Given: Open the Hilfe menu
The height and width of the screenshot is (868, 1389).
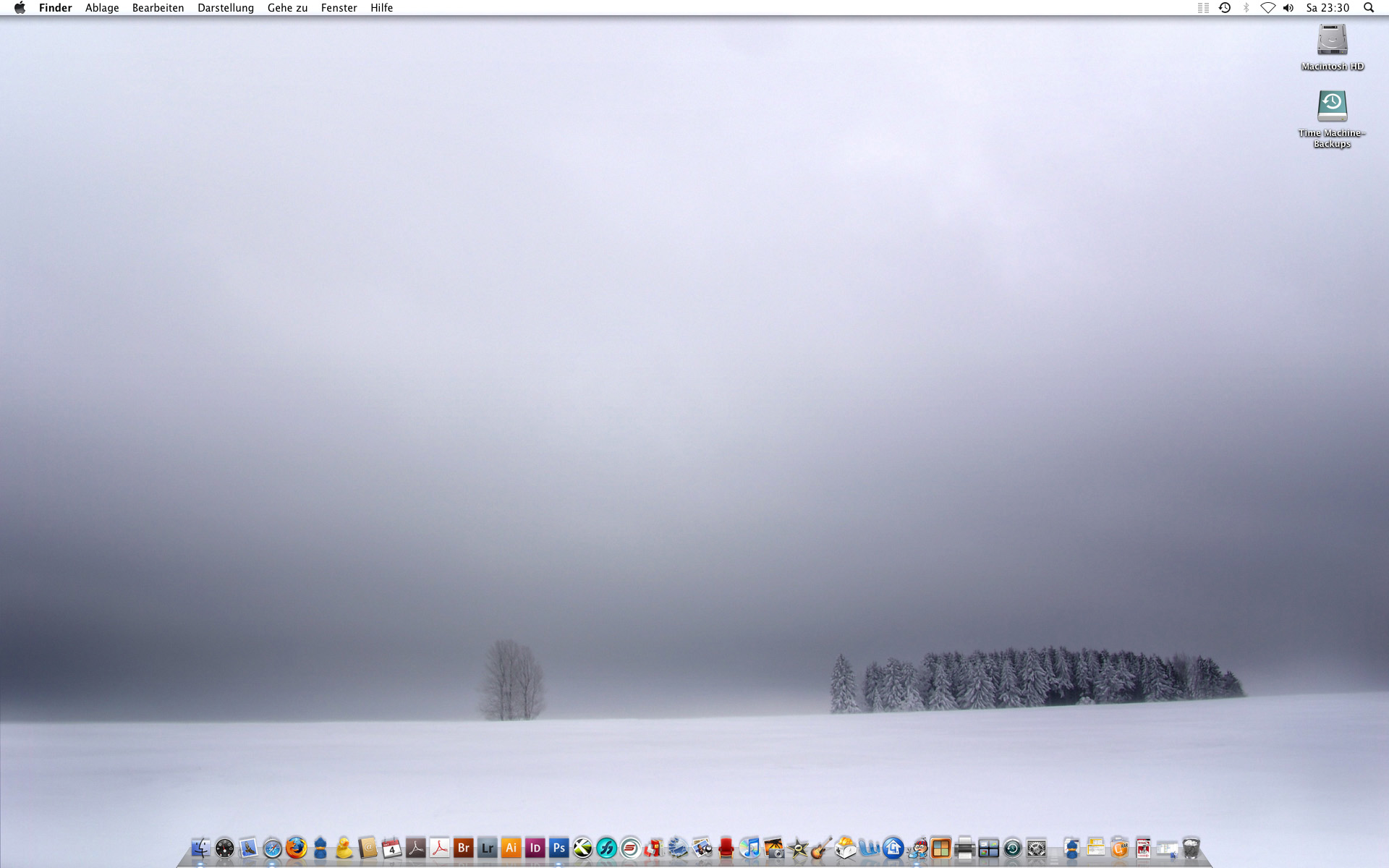Looking at the screenshot, I should (381, 8).
